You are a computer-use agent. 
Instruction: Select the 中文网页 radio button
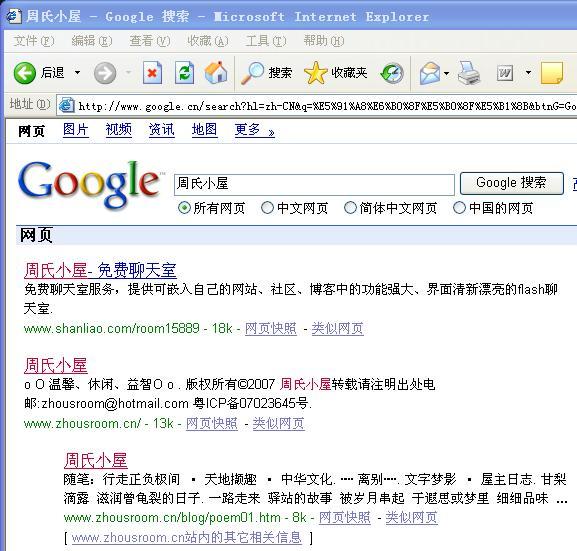click(267, 208)
